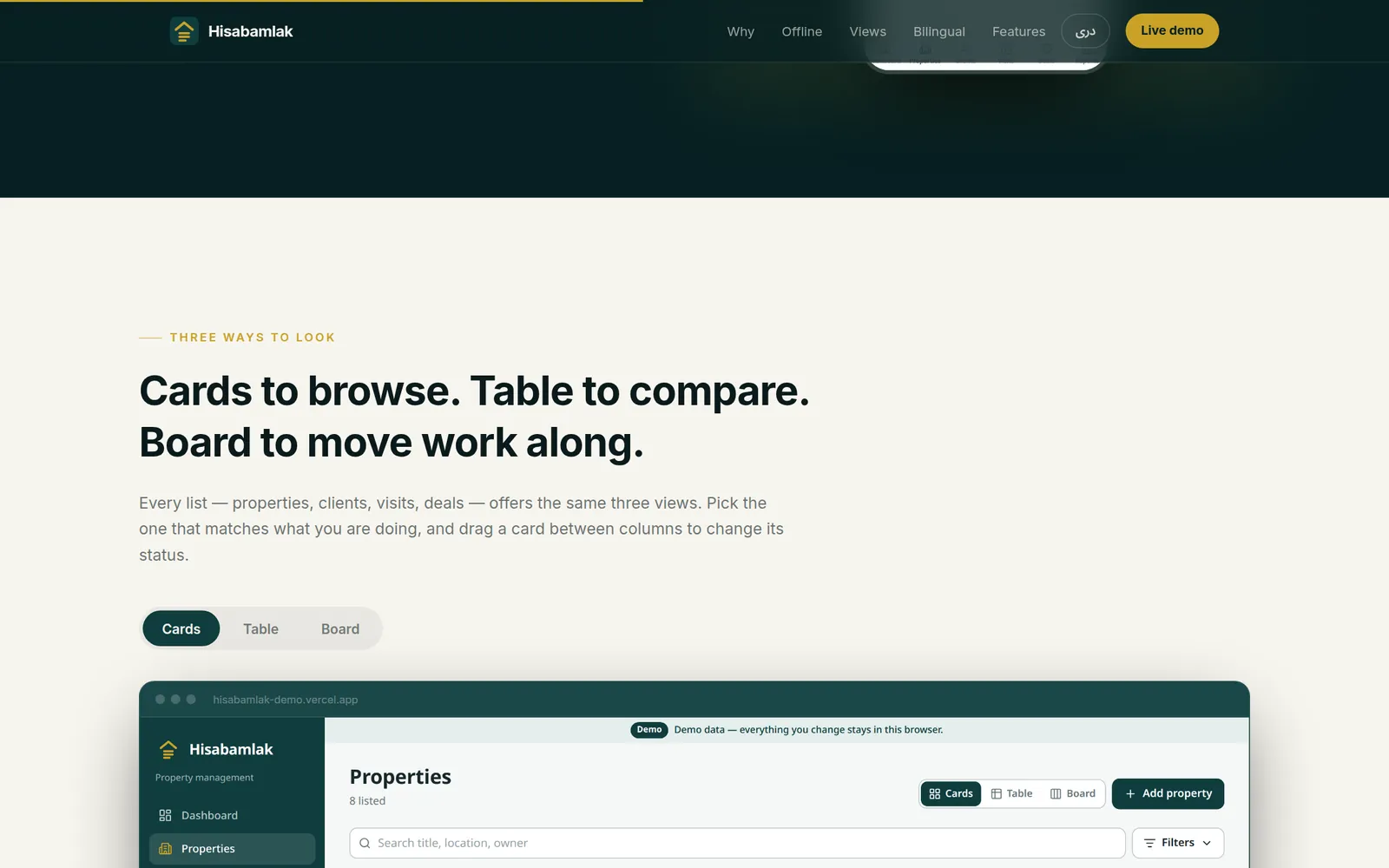This screenshot has height=868, width=1389.
Task: Switch to the Board view pill tab
Action: click(x=340, y=628)
